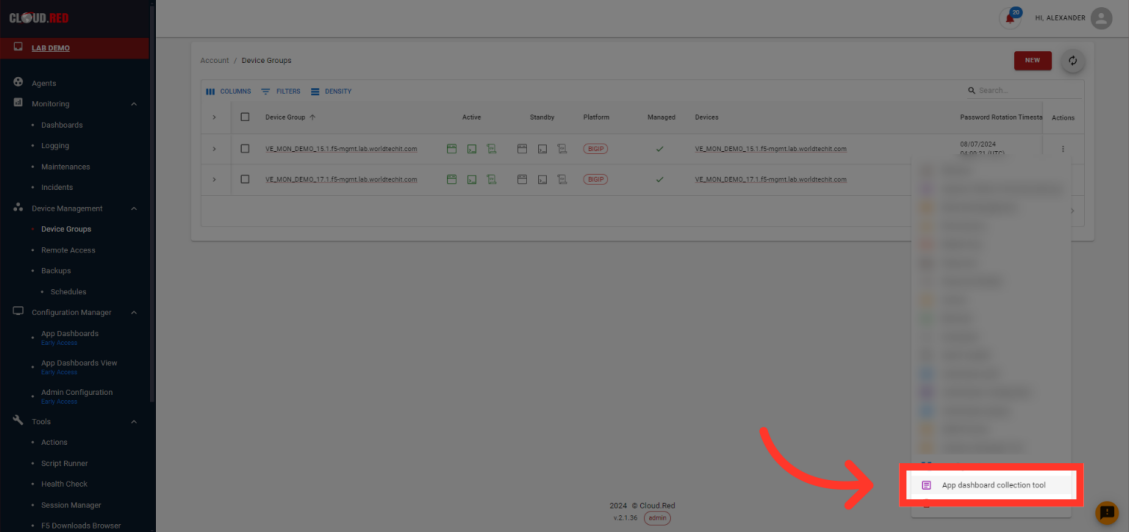The image size is (1129, 532).
Task: Check the VE_MON_DEMO_17.1 row checkbox
Action: tap(245, 179)
